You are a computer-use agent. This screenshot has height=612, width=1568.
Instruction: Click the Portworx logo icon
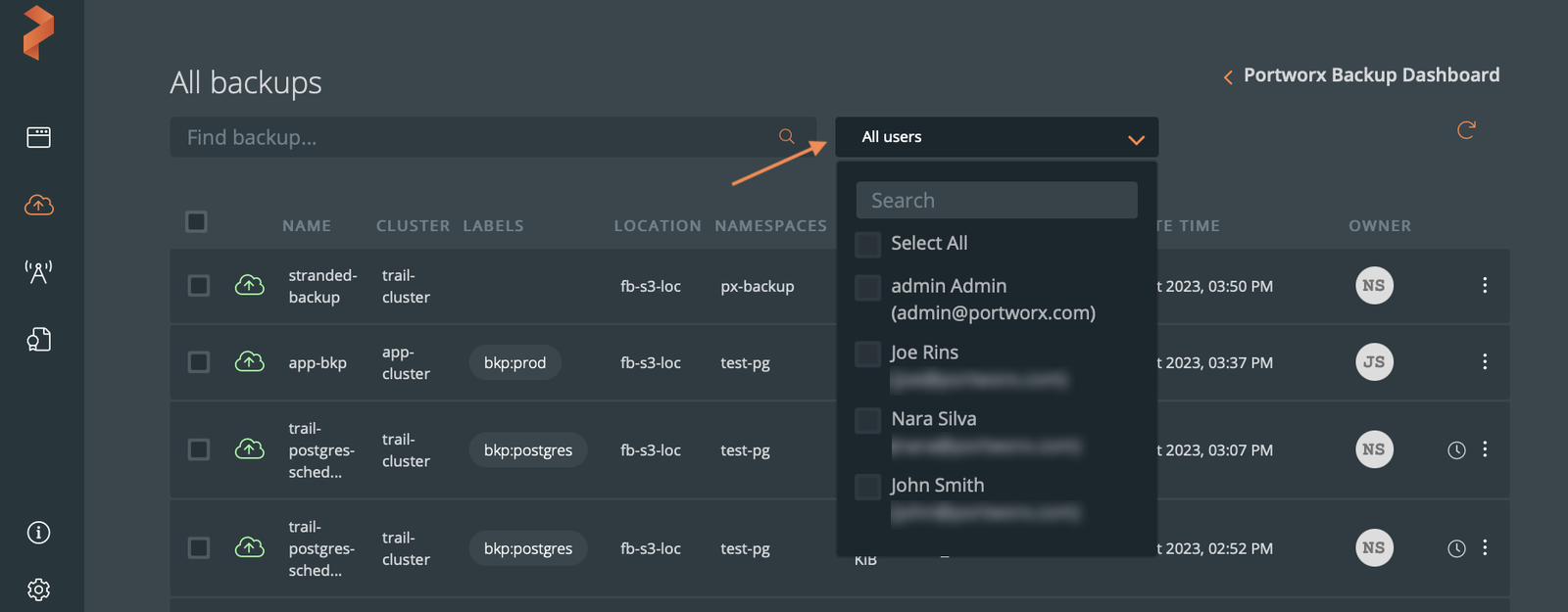(x=38, y=32)
